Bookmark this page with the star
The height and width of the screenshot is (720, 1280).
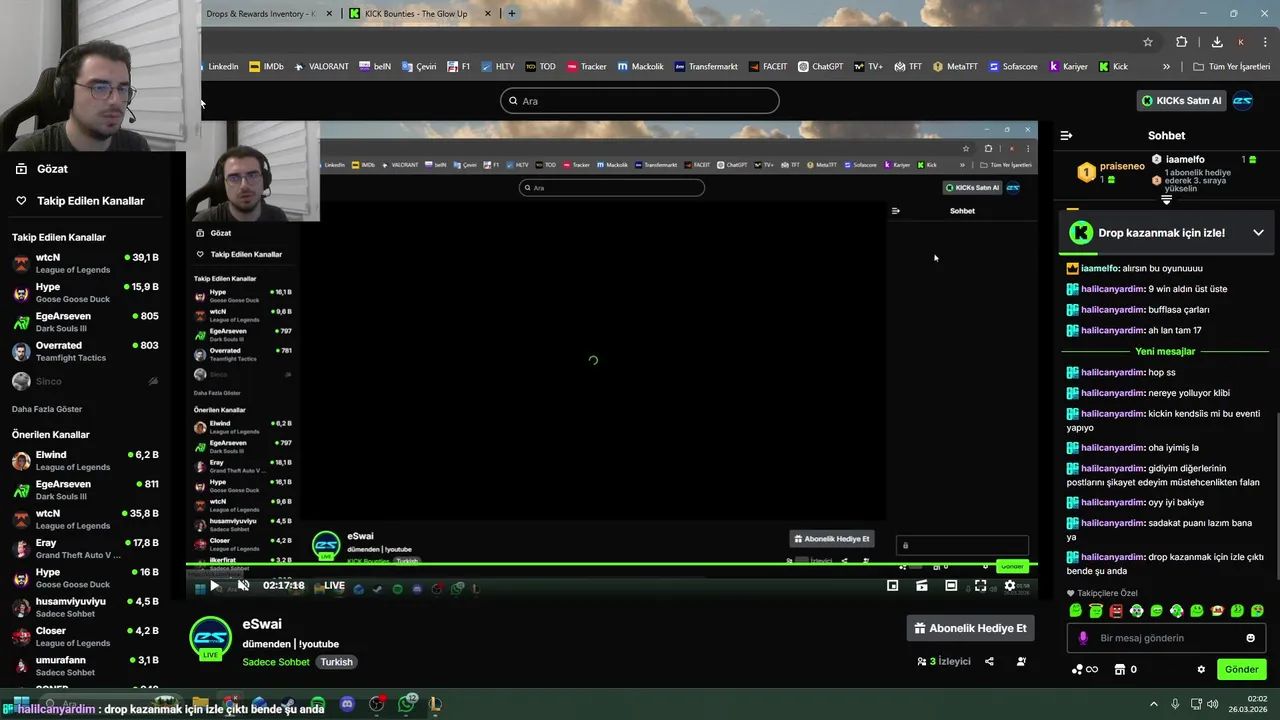pos(1148,42)
